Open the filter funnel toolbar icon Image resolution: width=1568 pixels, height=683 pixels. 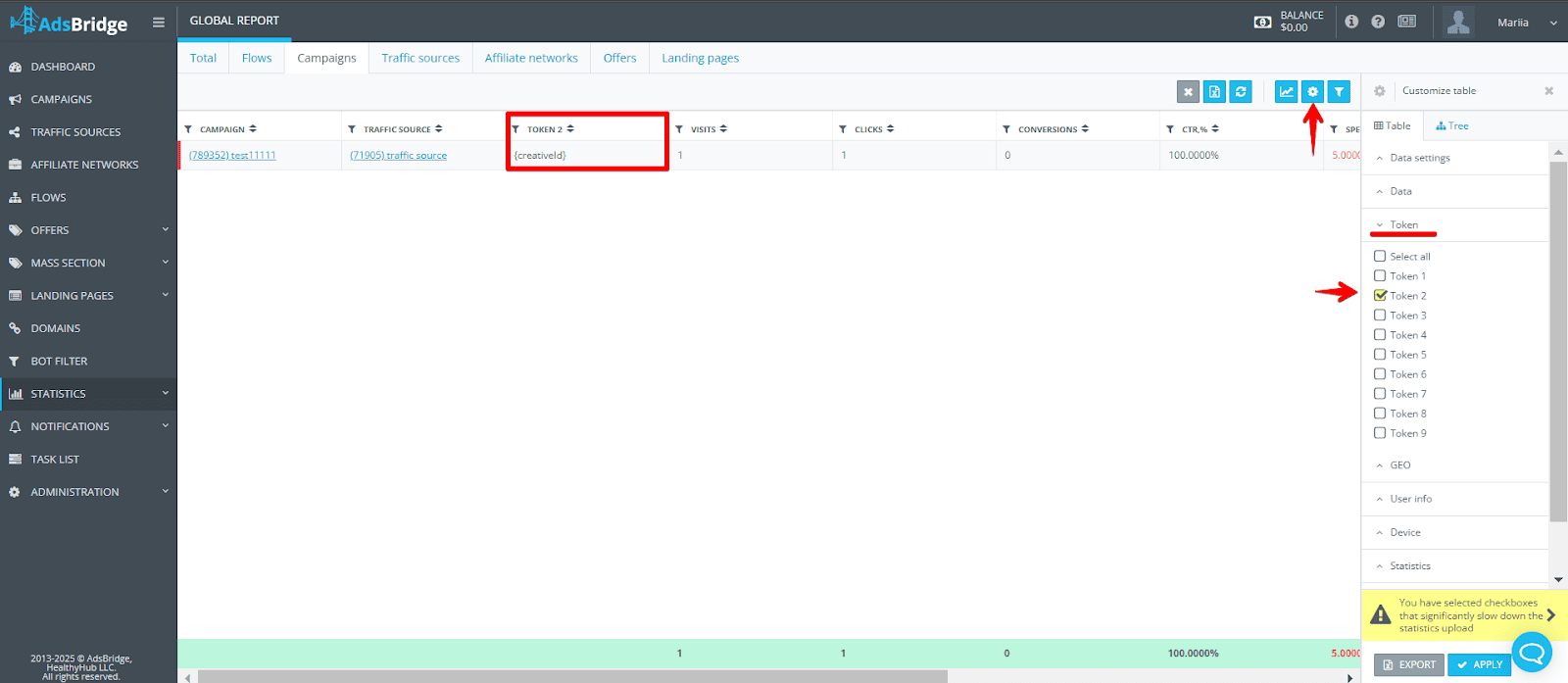click(x=1339, y=91)
